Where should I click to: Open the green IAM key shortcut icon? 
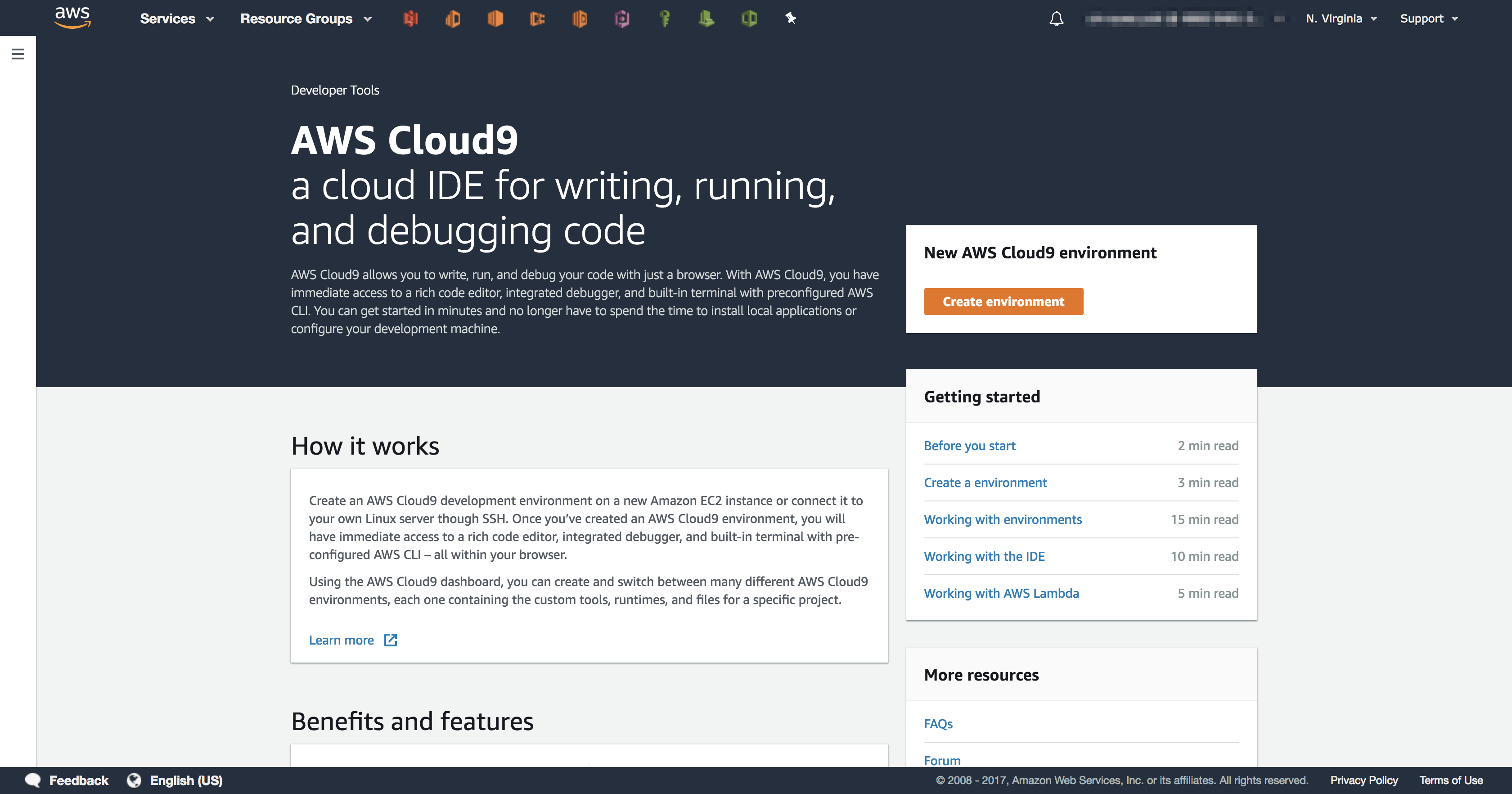[x=665, y=18]
